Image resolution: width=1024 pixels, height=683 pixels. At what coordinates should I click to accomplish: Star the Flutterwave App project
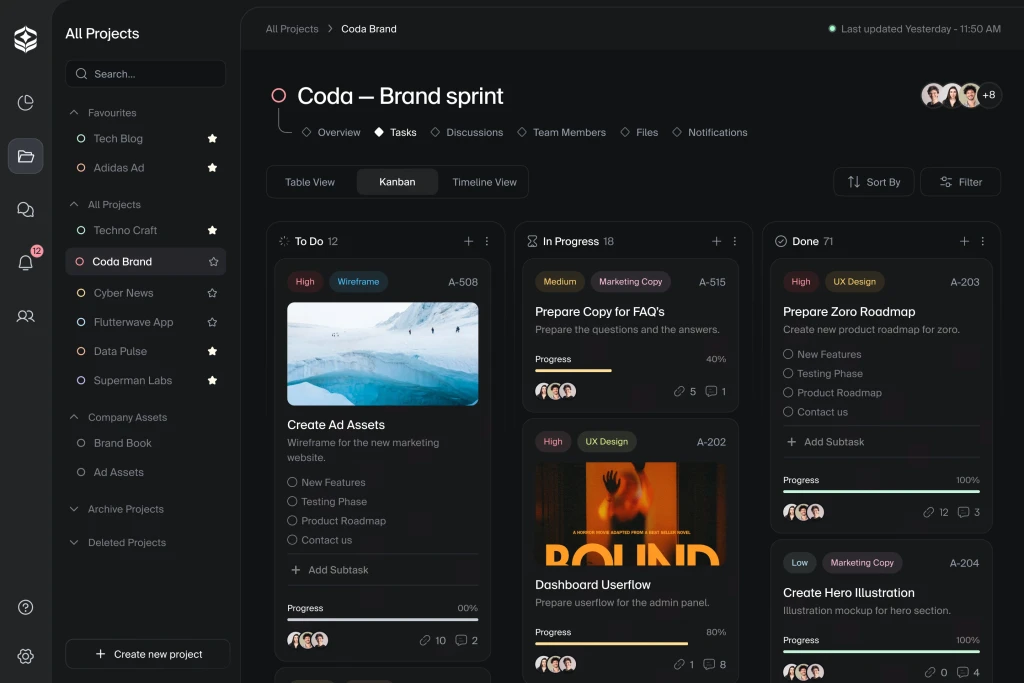tap(212, 322)
